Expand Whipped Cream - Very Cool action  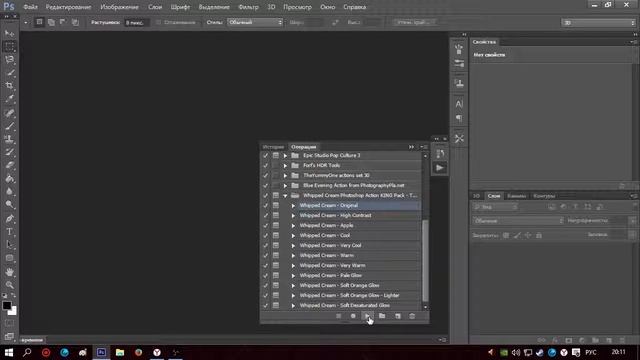pos(293,245)
